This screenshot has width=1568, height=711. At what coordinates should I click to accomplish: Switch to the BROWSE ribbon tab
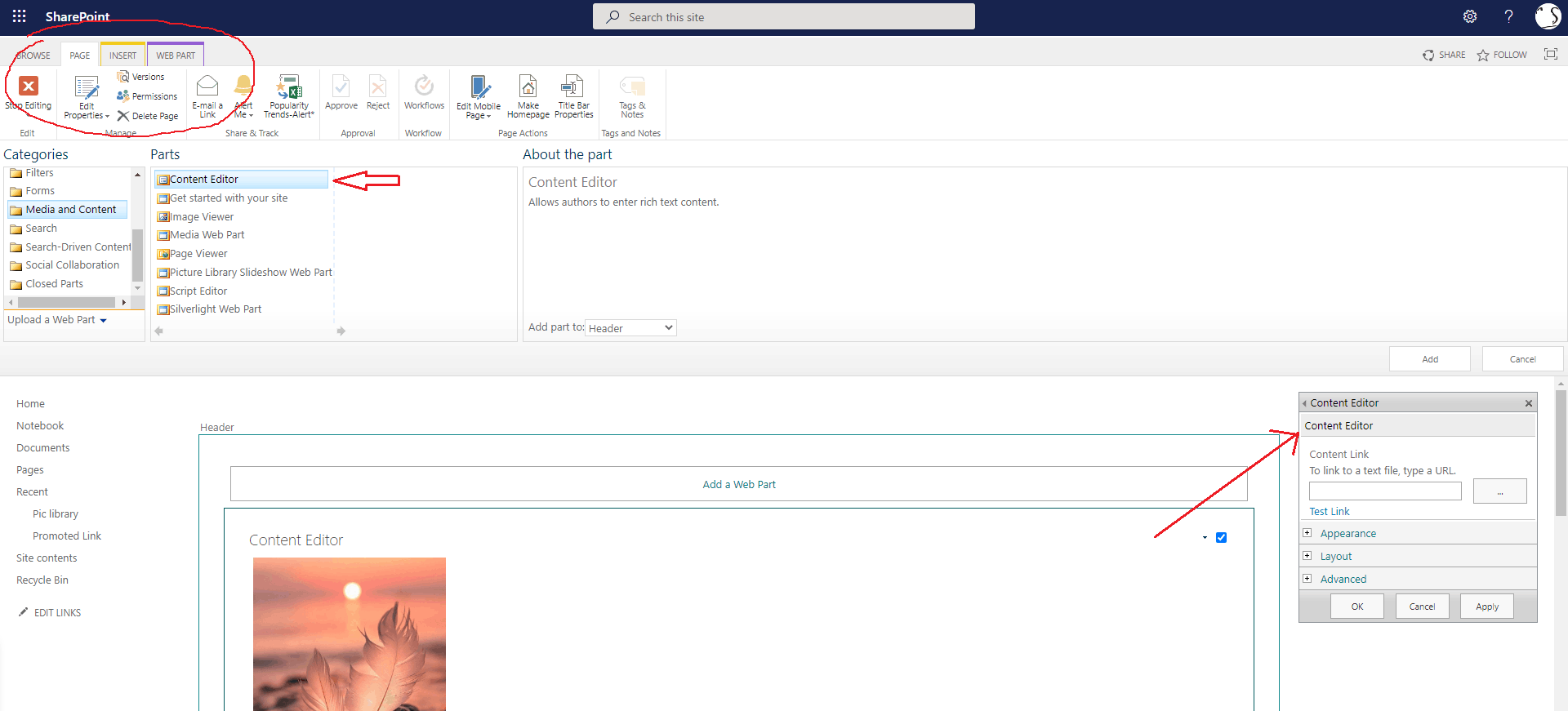(33, 56)
